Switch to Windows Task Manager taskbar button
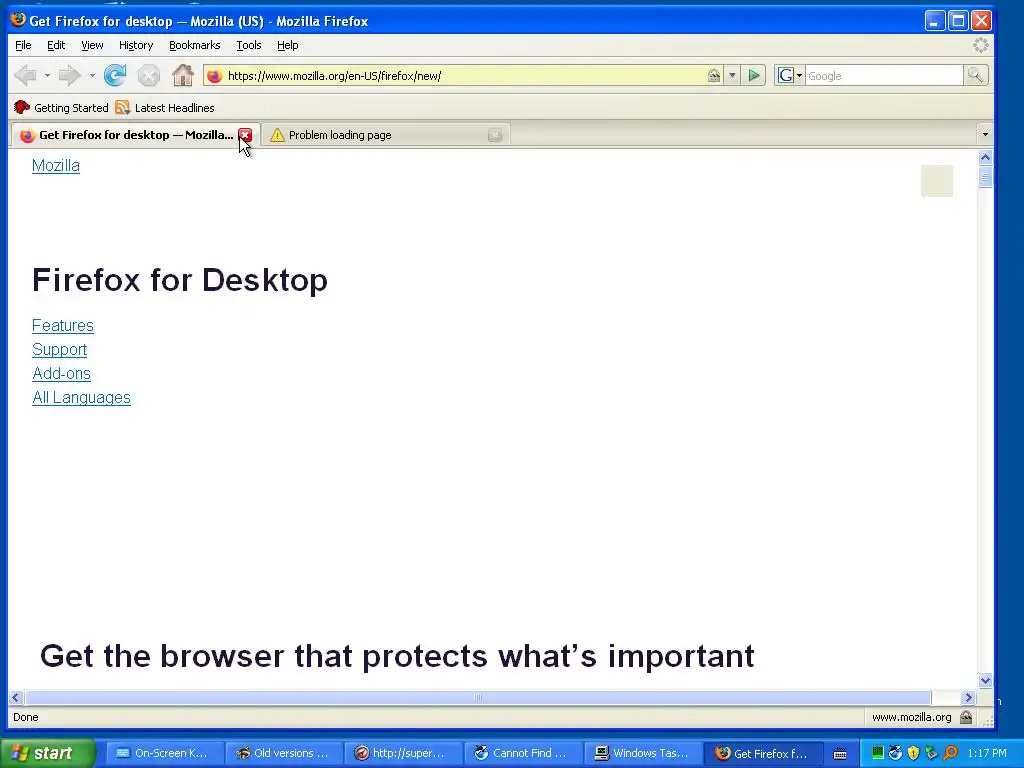This screenshot has height=768, width=1024. [642, 753]
